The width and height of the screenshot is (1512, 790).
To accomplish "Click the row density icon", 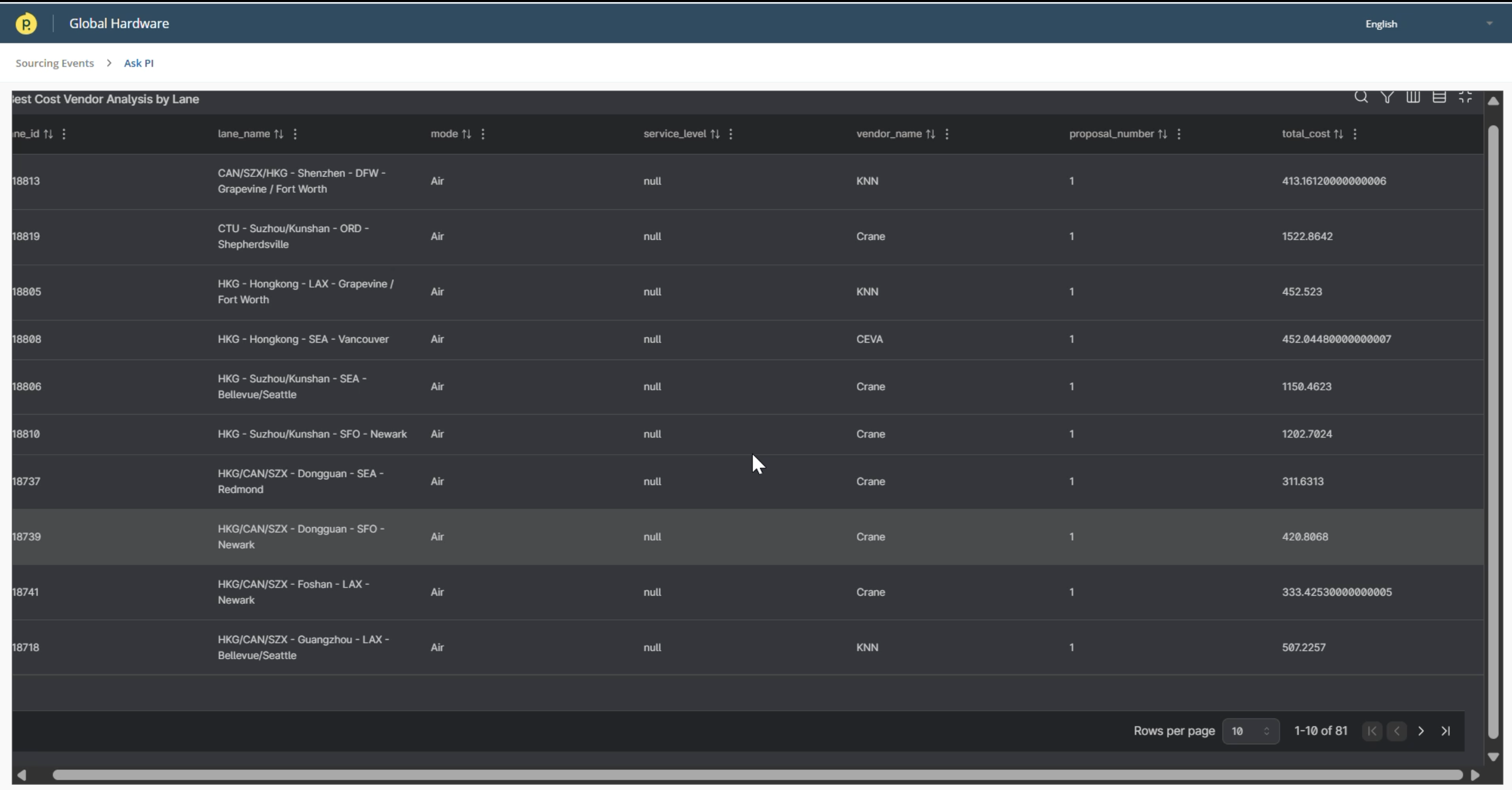I will pos(1438,97).
